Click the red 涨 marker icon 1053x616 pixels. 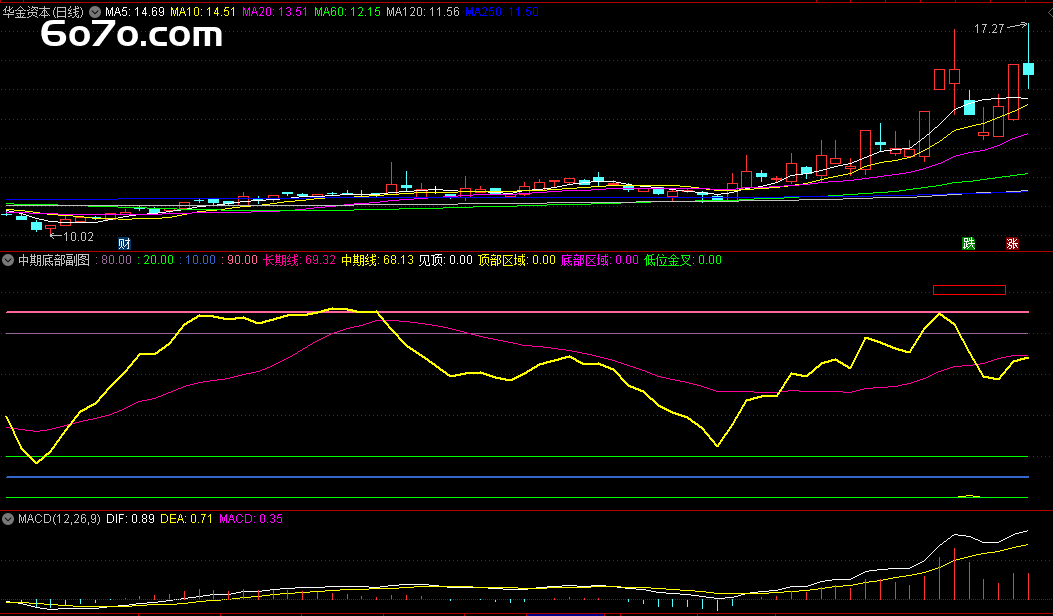[x=1012, y=243]
